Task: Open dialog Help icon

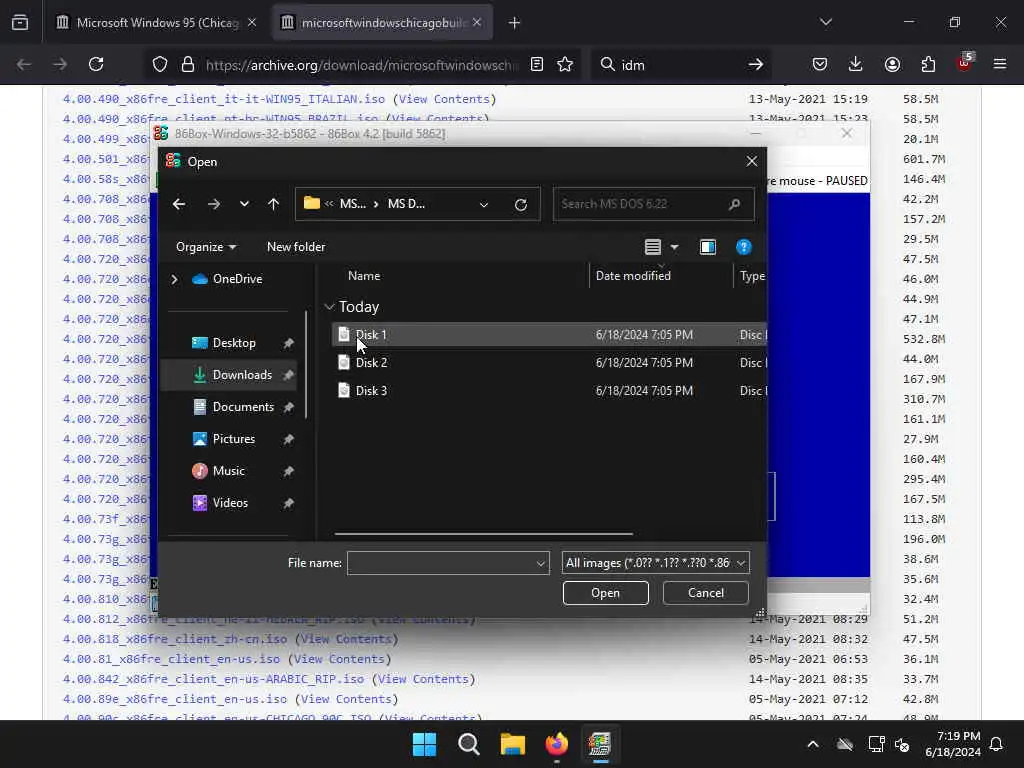Action: click(x=743, y=247)
